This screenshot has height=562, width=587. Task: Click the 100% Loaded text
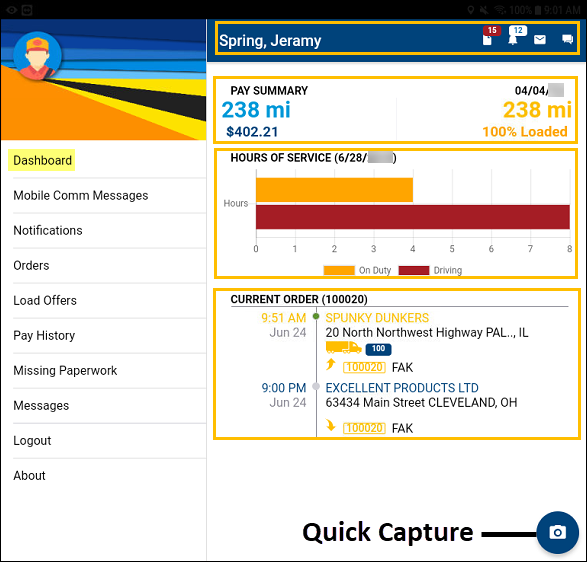coord(524,132)
